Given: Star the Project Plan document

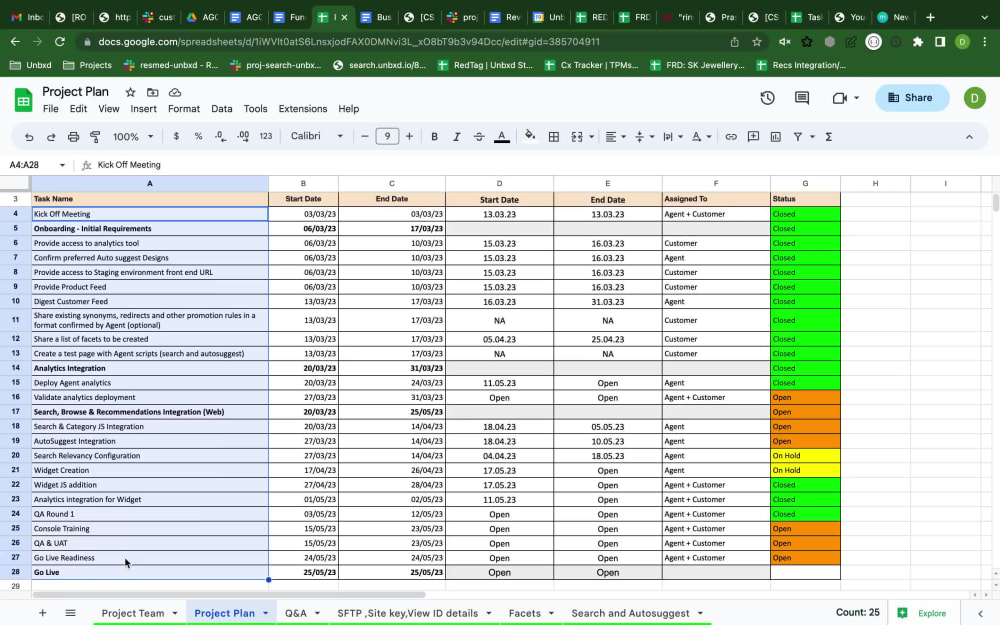Looking at the screenshot, I should [x=130, y=92].
